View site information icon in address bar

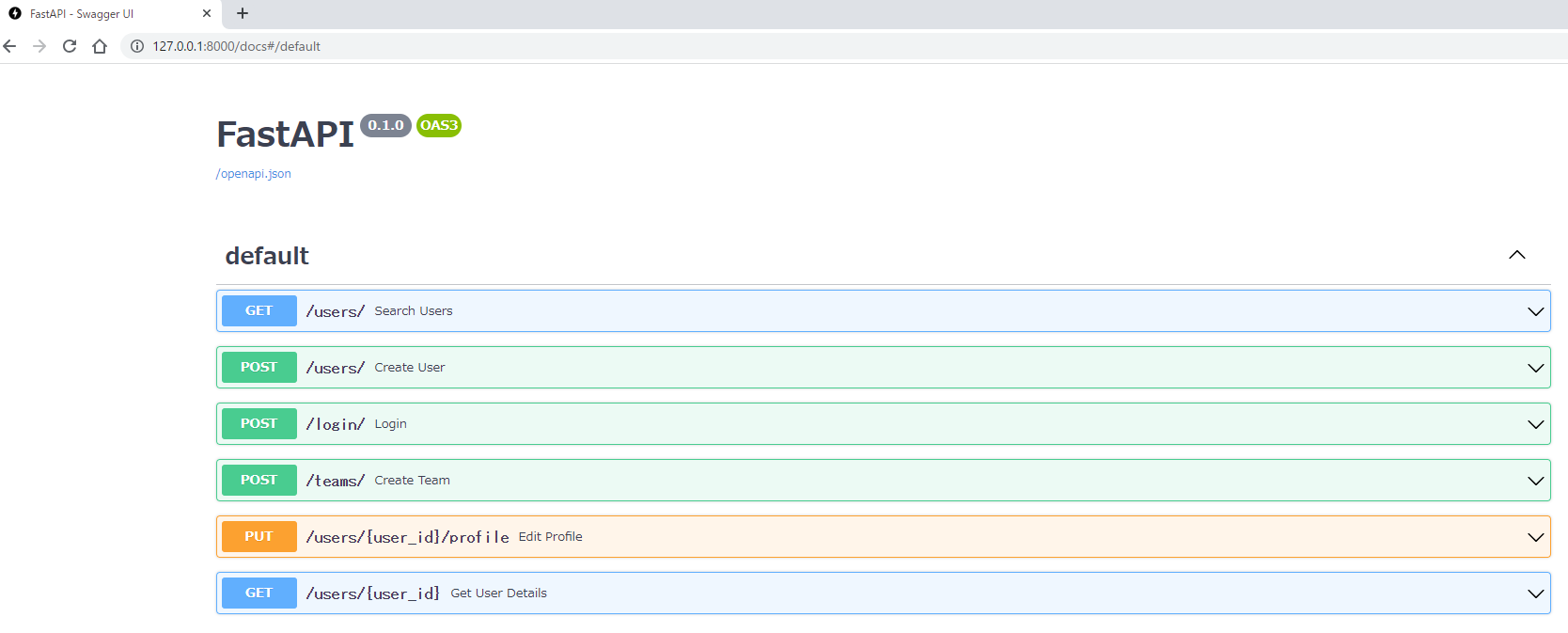[x=137, y=46]
